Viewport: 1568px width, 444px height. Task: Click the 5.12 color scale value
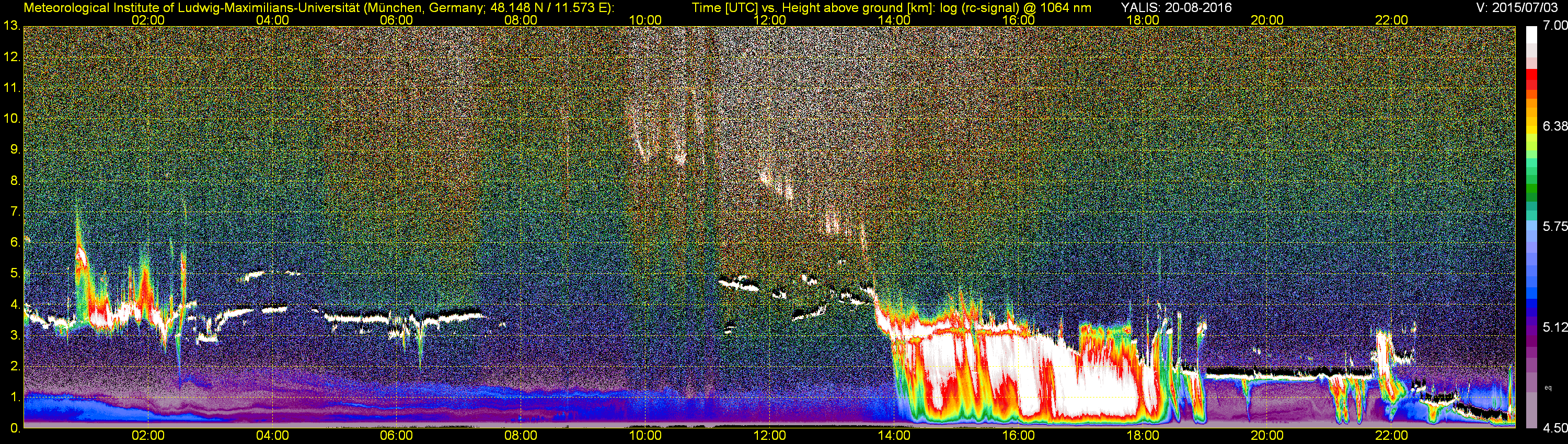coord(1555,327)
